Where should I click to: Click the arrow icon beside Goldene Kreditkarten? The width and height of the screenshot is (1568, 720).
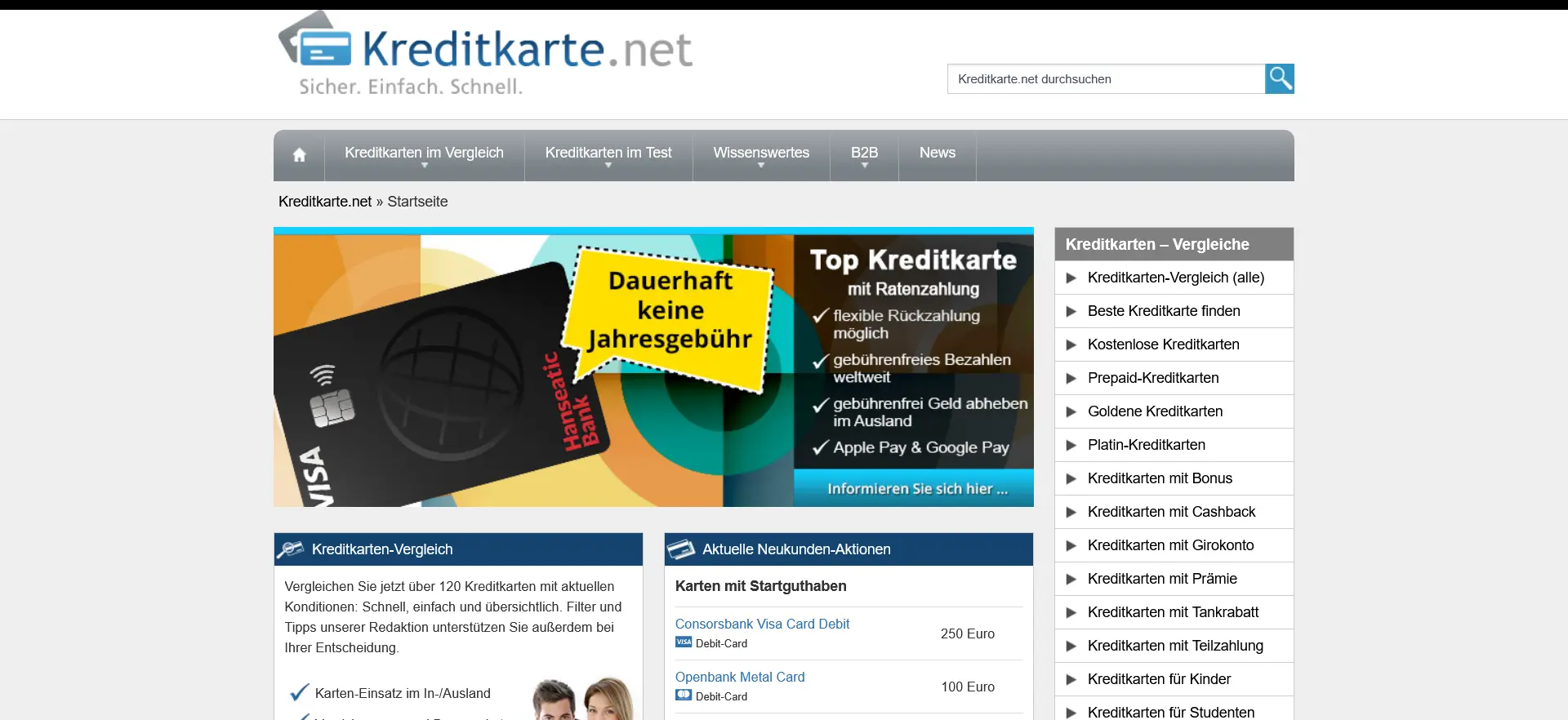coord(1071,411)
